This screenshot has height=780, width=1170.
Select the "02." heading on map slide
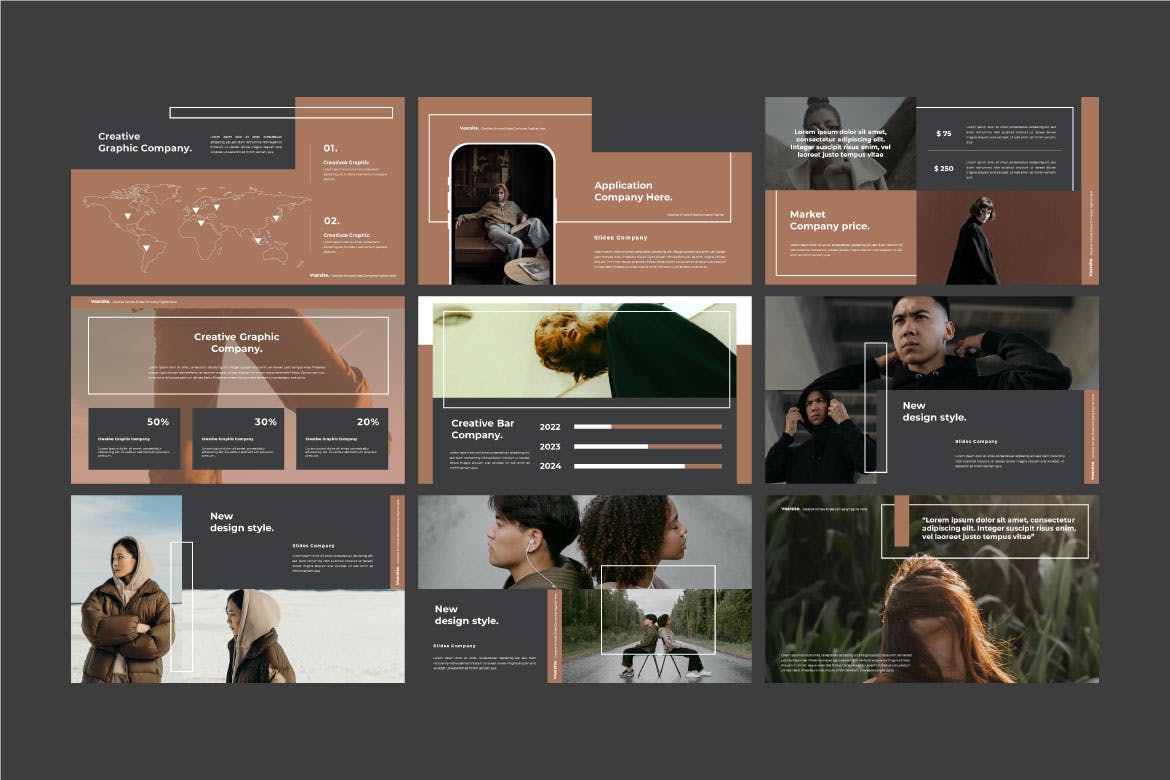click(331, 220)
